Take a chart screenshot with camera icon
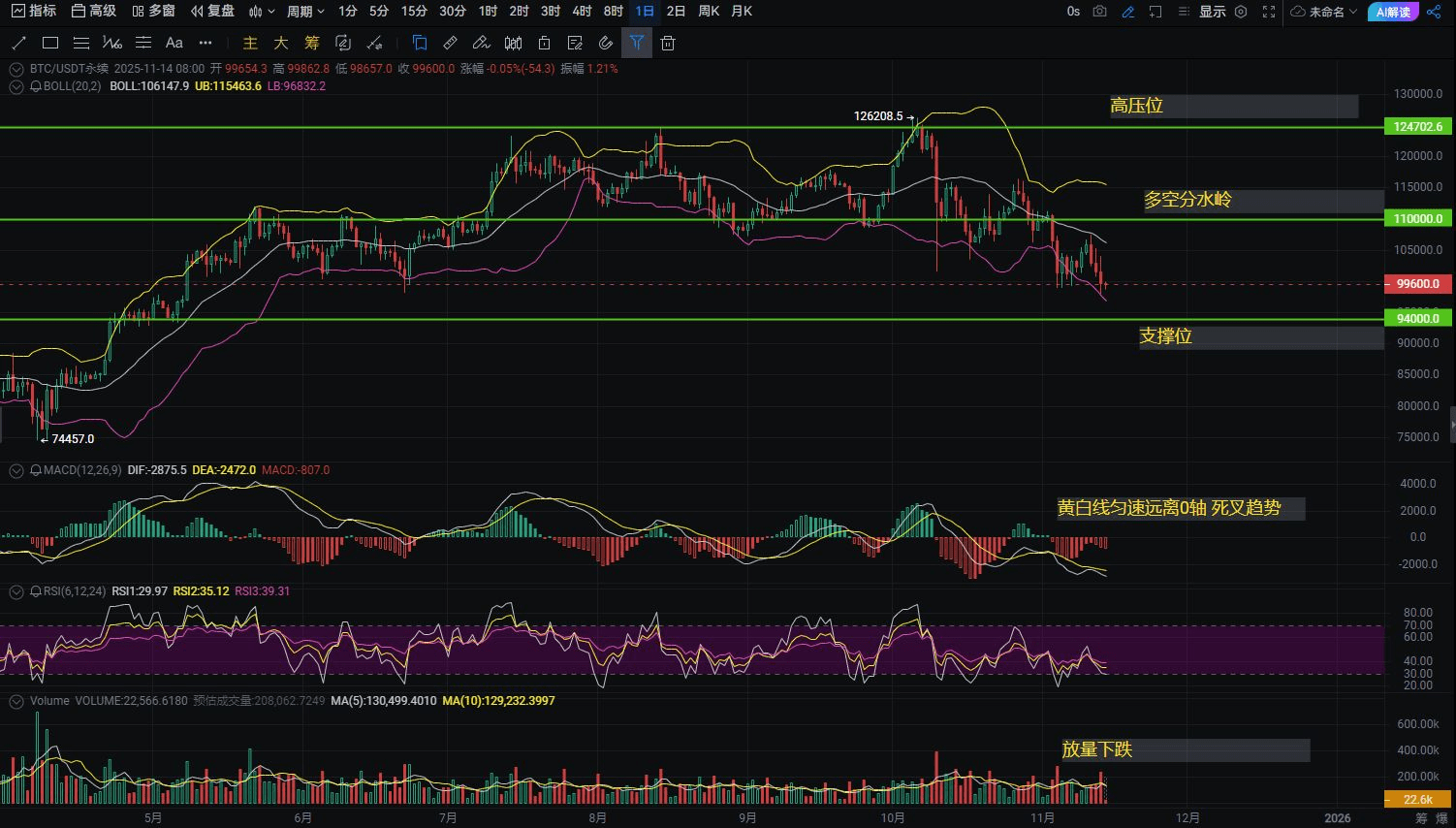 [x=1099, y=12]
